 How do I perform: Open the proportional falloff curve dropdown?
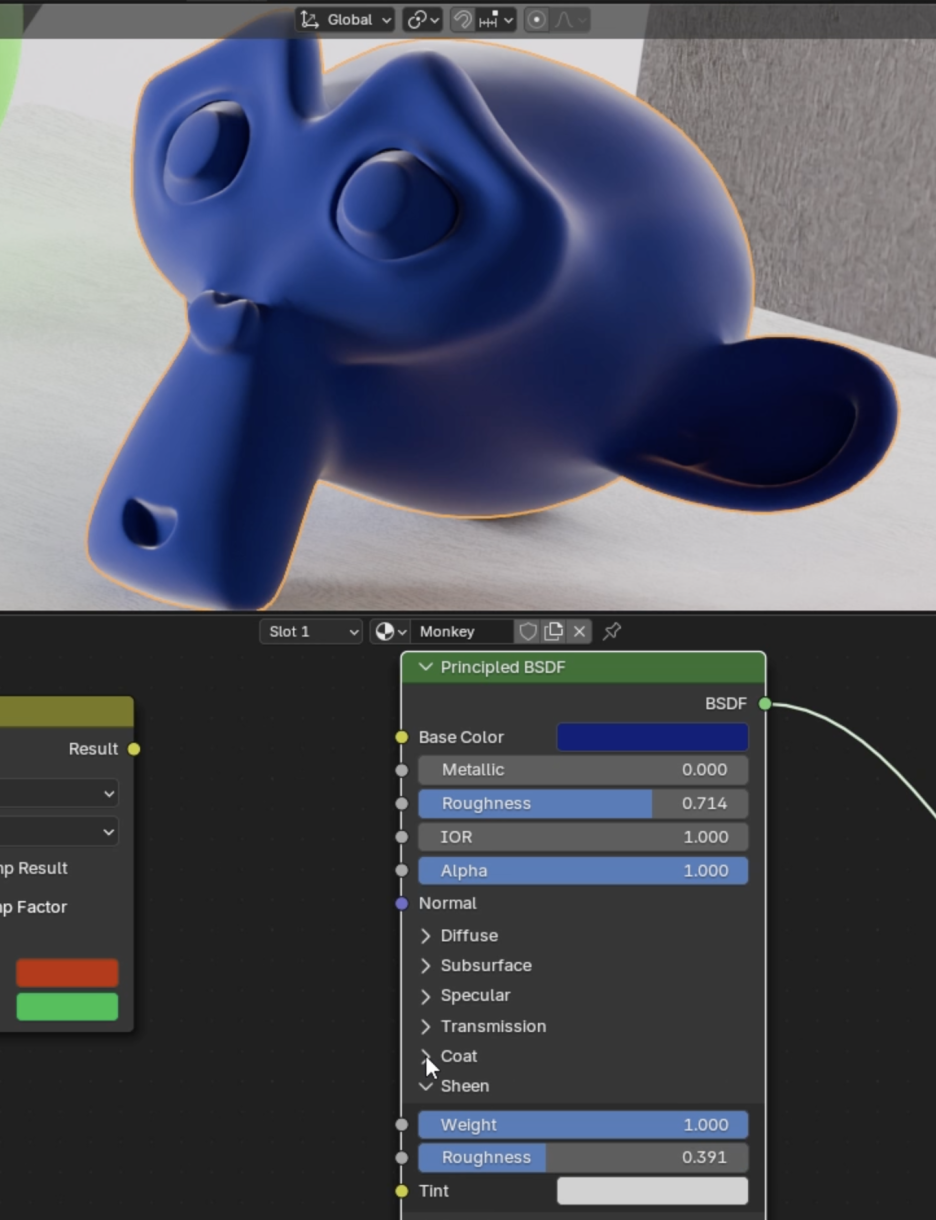pos(569,20)
